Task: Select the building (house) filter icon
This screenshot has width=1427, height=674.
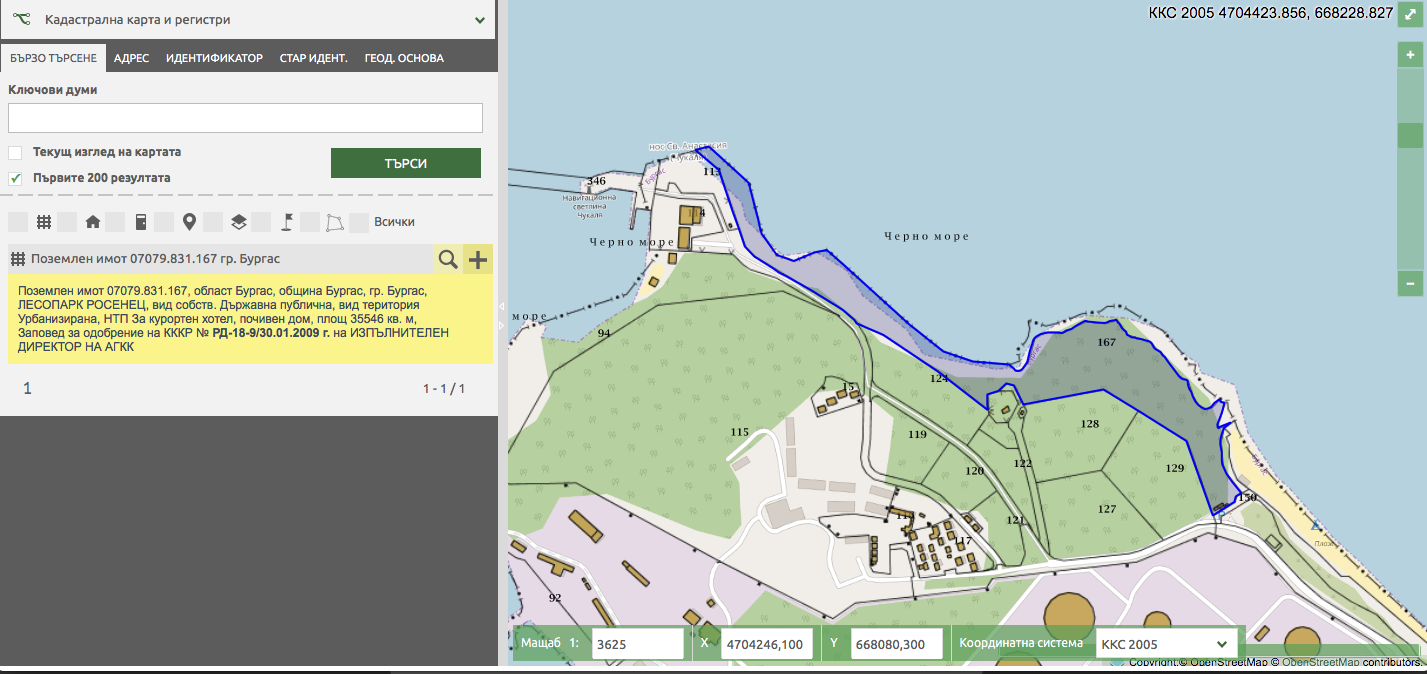Action: click(x=93, y=222)
